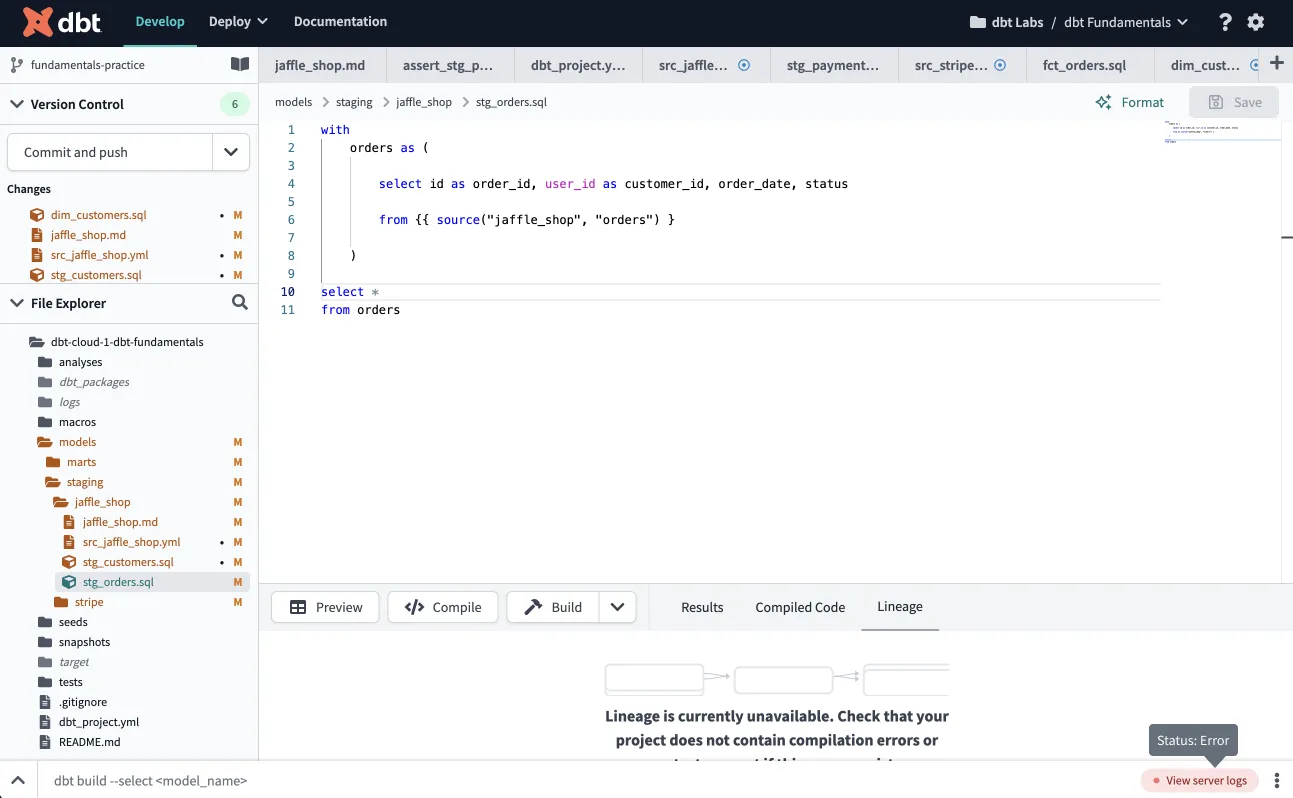Click the fundamentals-practice branch name
1293x798 pixels.
pos(88,65)
